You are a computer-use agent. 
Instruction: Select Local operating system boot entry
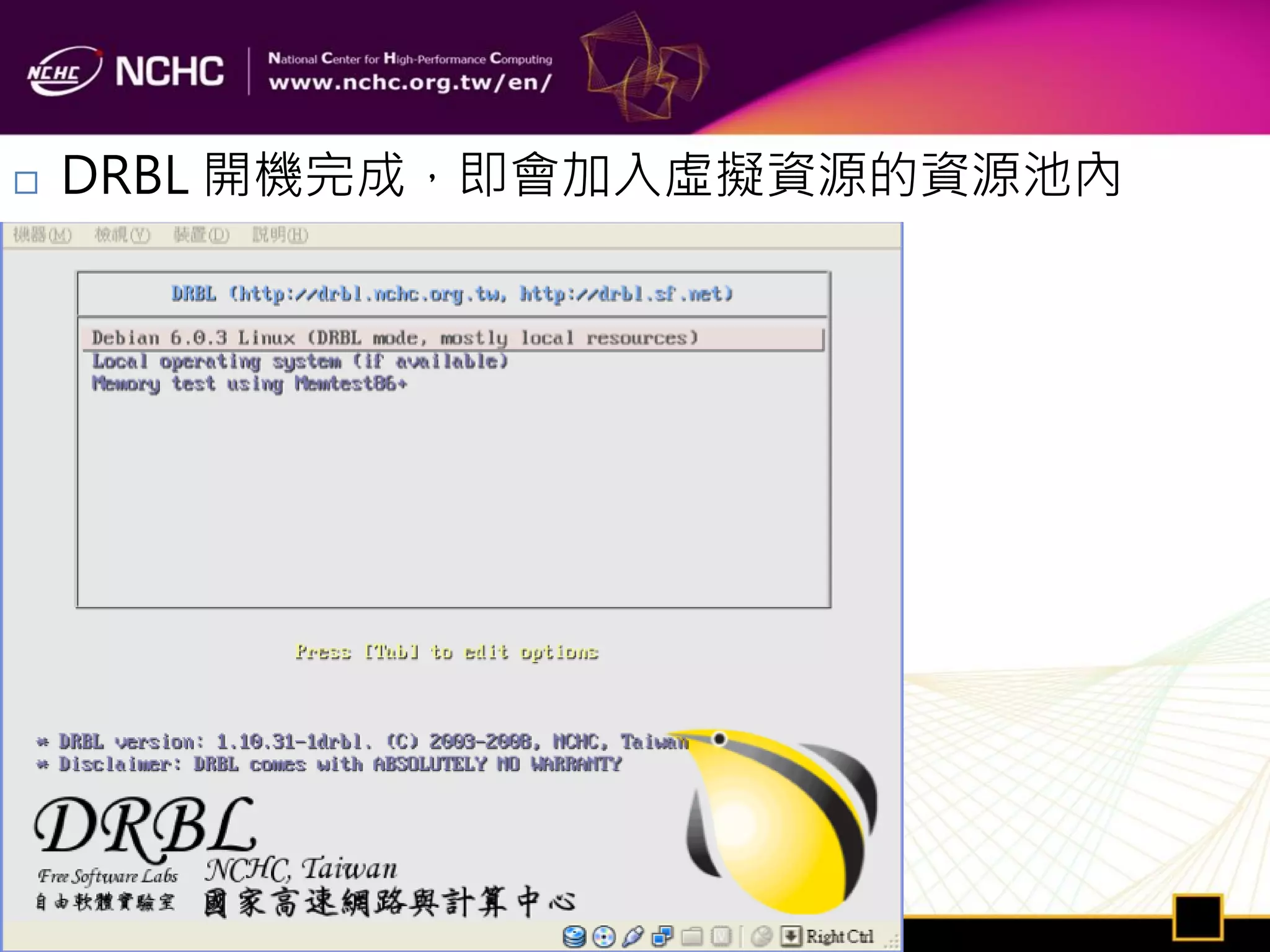pos(300,361)
